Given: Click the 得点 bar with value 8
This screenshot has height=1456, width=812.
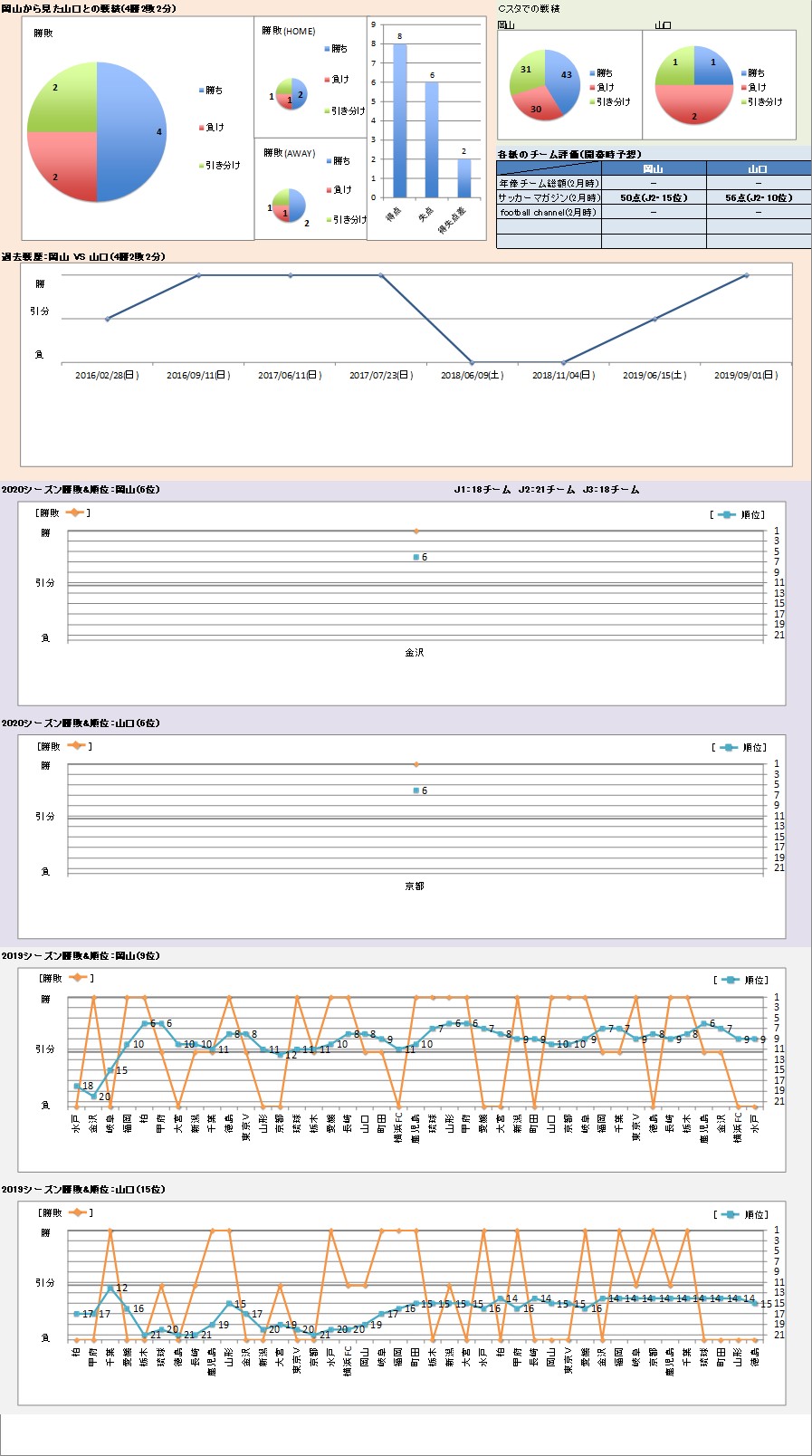Looking at the screenshot, I should pyautogui.click(x=400, y=120).
